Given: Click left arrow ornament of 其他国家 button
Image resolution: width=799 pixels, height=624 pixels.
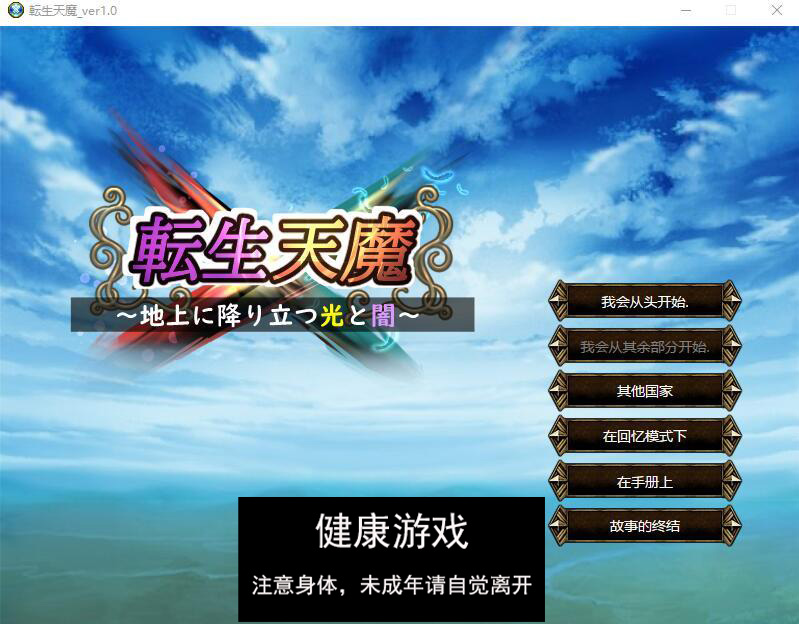Looking at the screenshot, I should [x=558, y=391].
